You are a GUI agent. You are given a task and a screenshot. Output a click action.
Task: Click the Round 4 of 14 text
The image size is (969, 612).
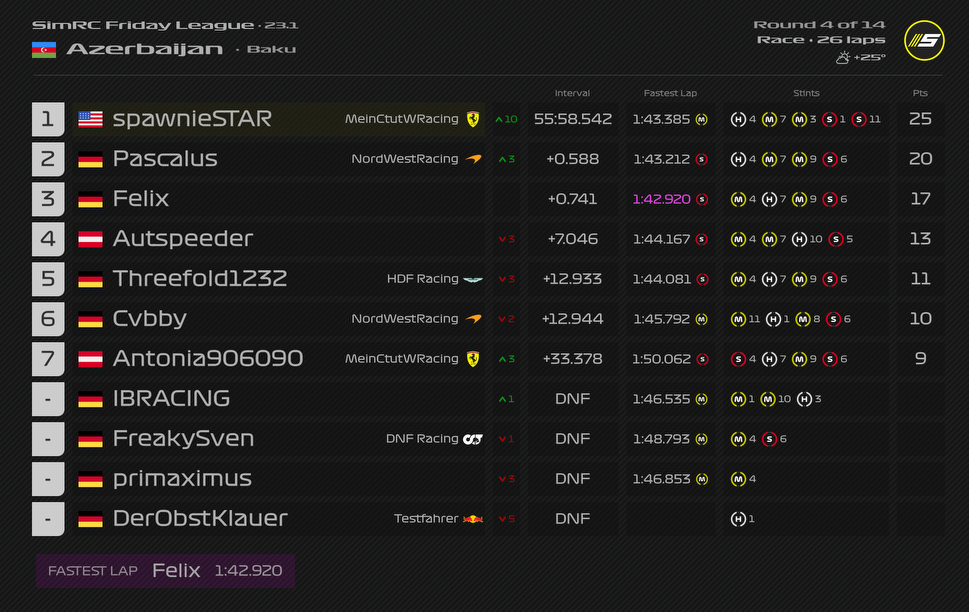(818, 24)
